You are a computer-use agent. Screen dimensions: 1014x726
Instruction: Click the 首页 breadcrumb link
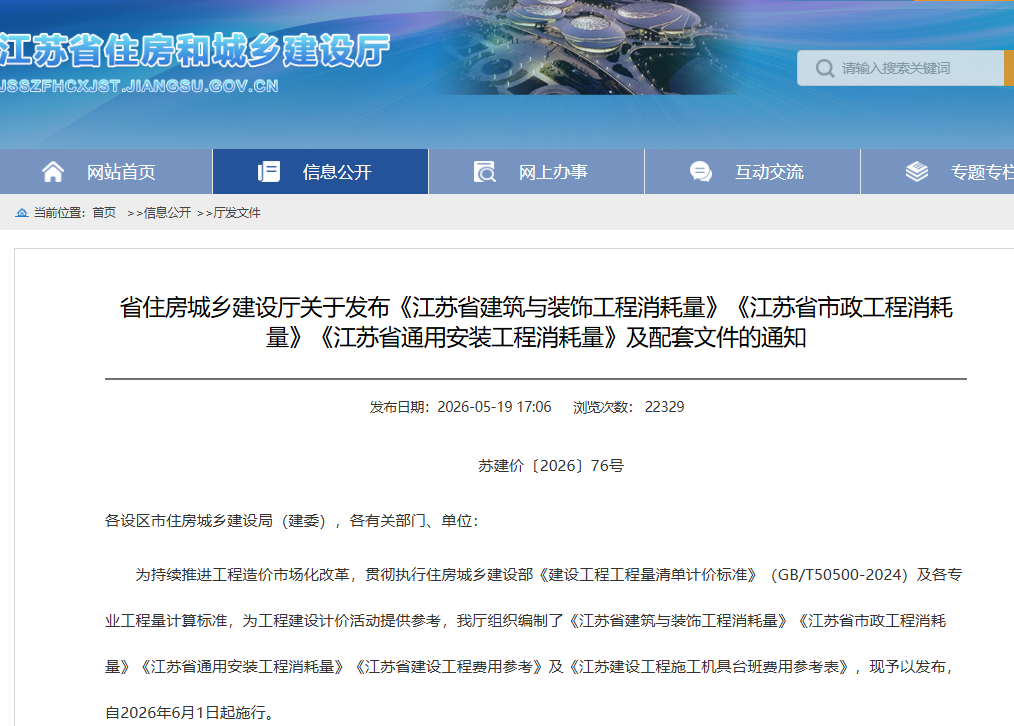click(104, 213)
